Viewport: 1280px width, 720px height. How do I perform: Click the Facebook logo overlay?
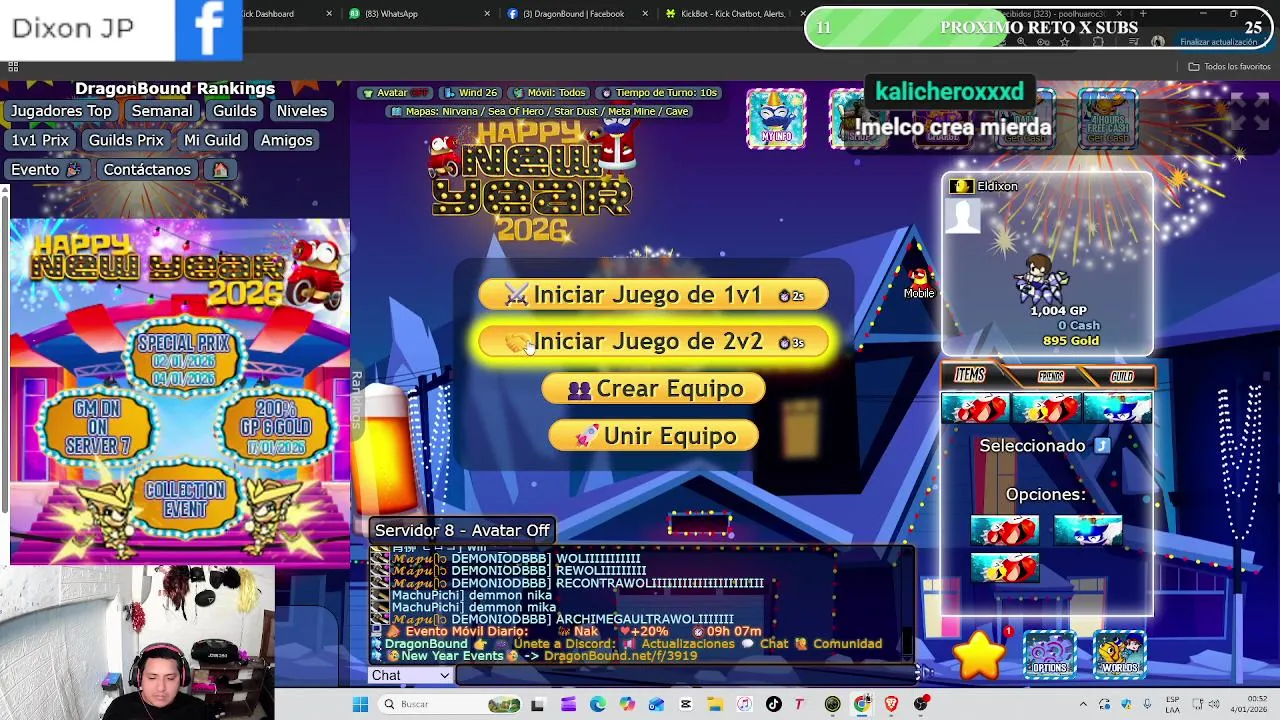(208, 30)
